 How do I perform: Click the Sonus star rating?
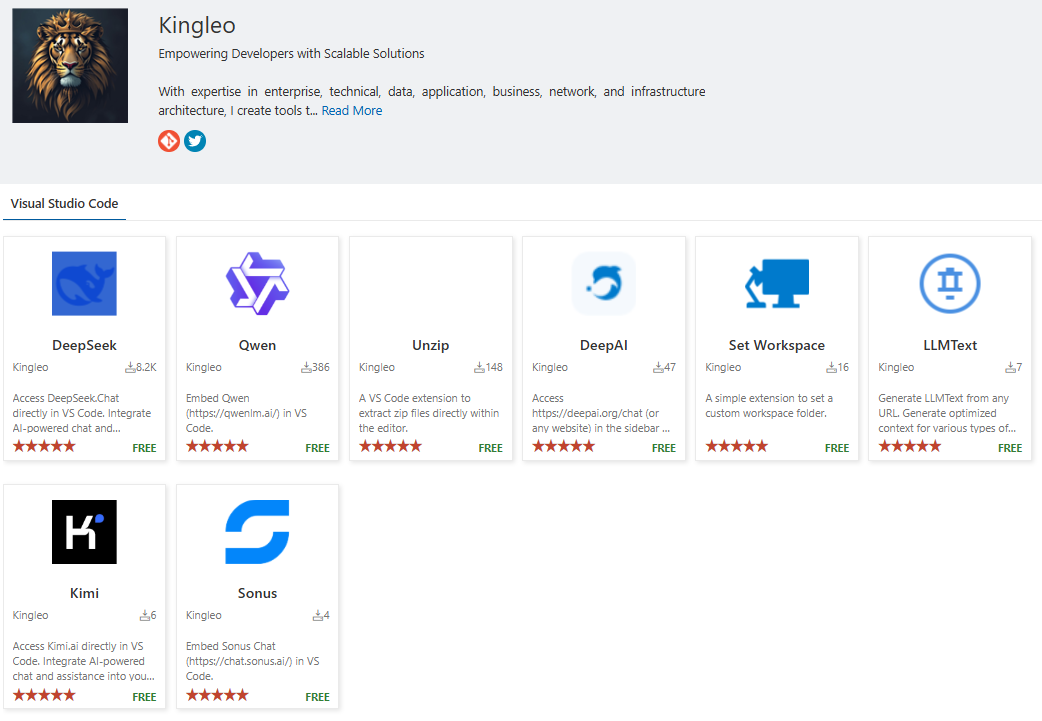[x=217, y=695]
